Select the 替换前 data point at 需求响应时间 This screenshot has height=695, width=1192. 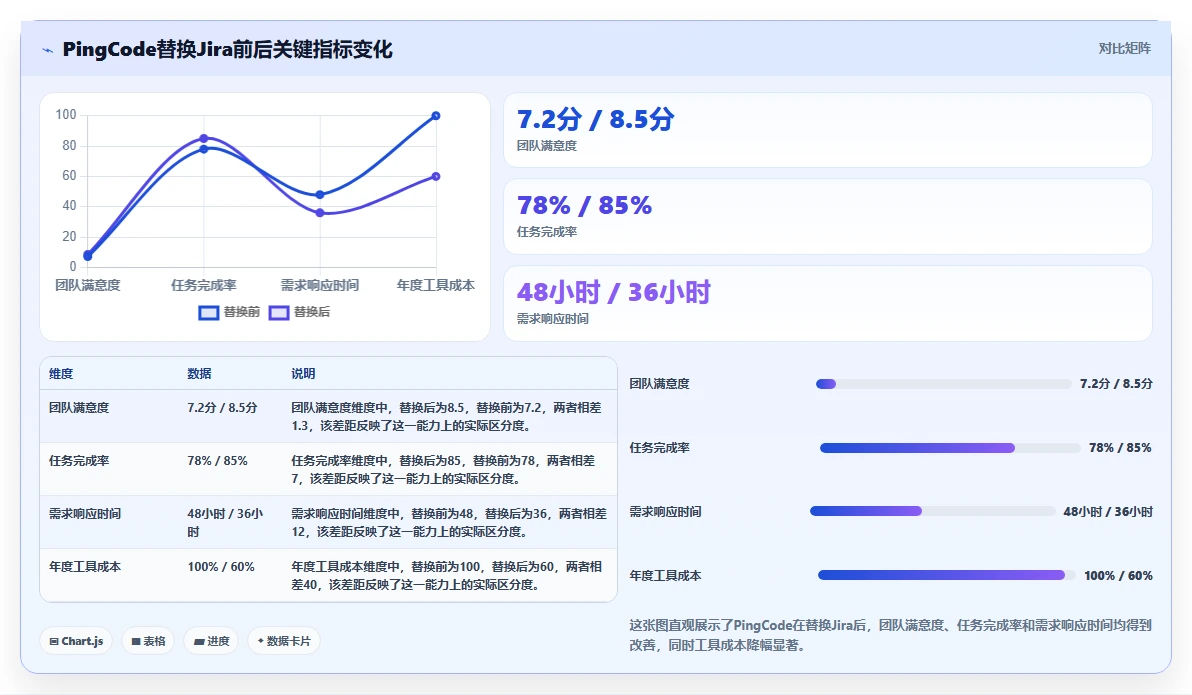coord(320,195)
